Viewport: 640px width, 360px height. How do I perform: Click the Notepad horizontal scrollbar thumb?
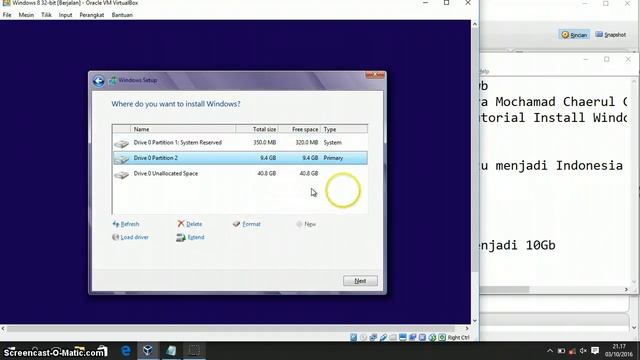pos(504,289)
